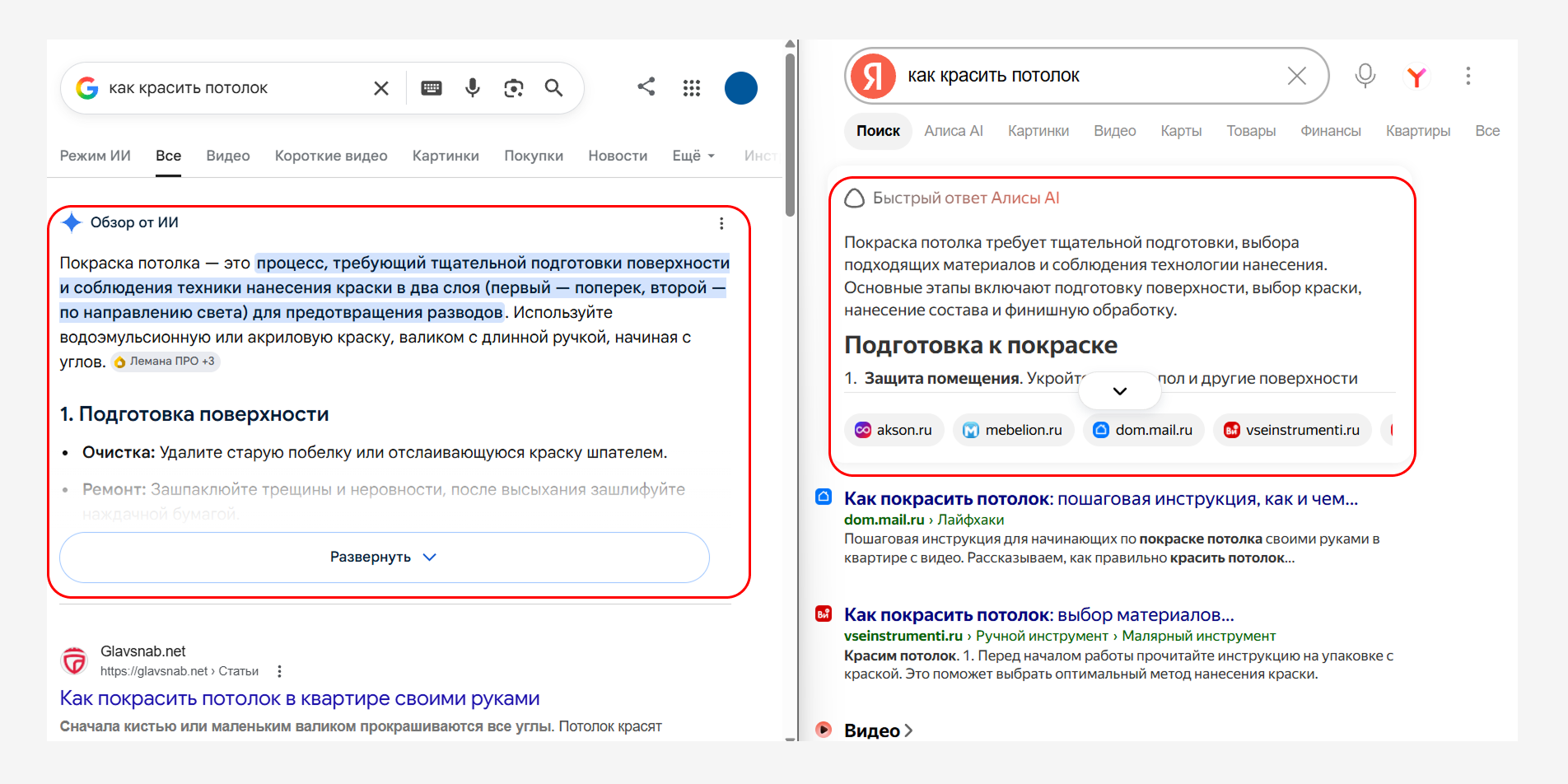Switch to Режим ИИ tab in Google
Screen dimensions: 1568x784
pos(96,156)
